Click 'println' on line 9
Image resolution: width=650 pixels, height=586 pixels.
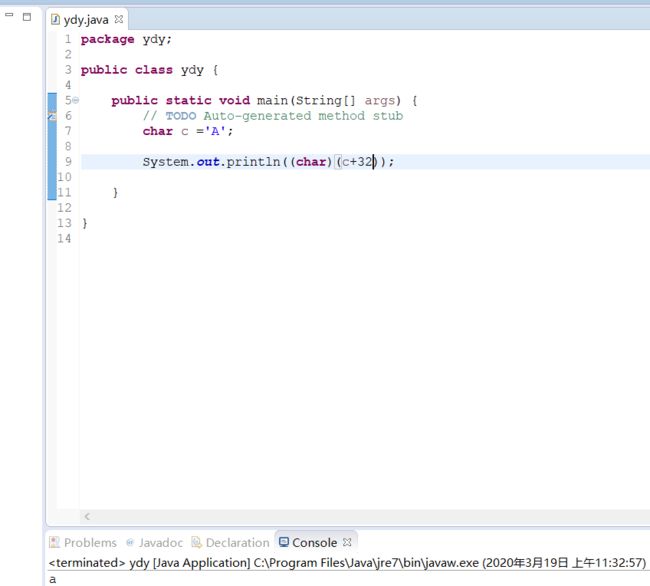(x=254, y=162)
